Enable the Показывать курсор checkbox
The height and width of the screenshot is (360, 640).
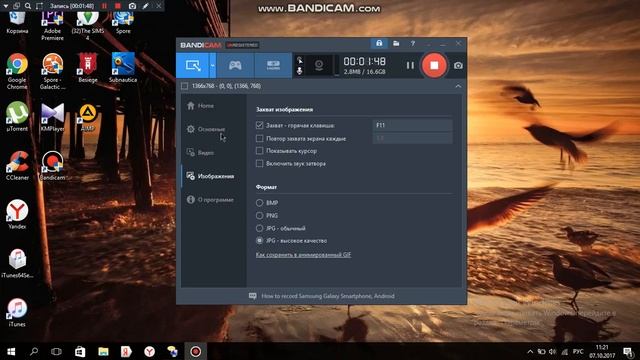pos(260,151)
